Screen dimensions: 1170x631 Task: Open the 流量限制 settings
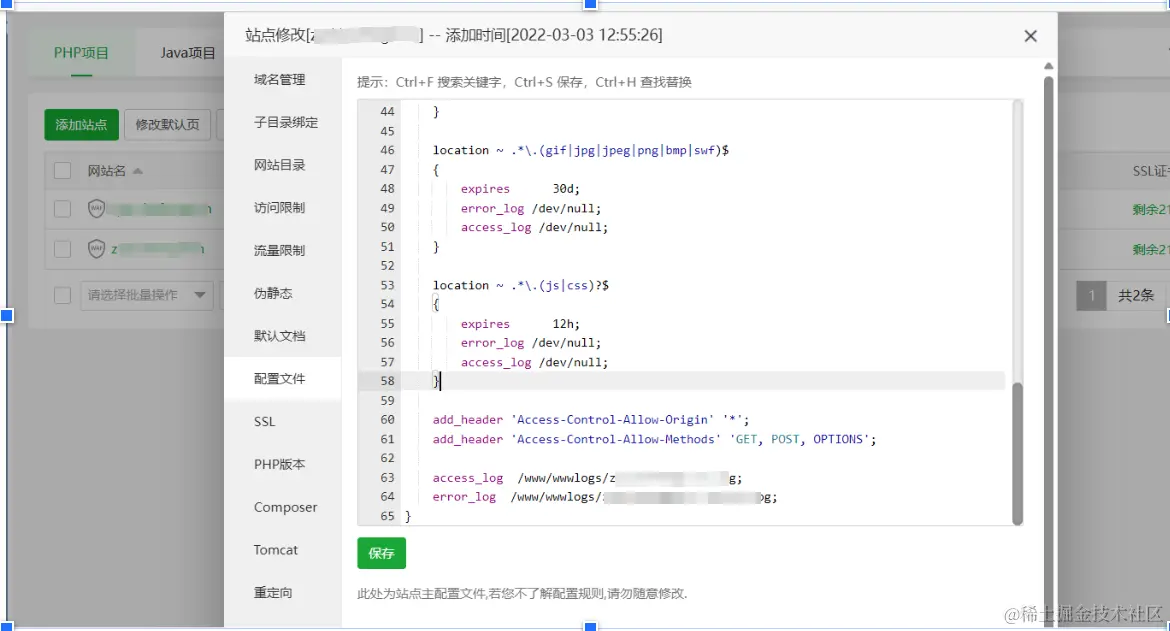[x=279, y=251]
